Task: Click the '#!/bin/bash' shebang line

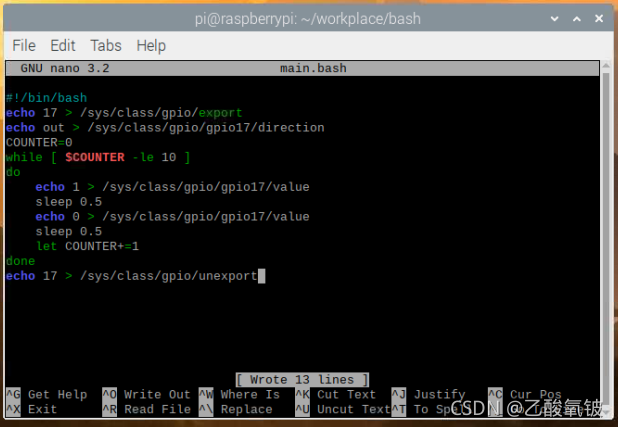Action: (x=47, y=98)
